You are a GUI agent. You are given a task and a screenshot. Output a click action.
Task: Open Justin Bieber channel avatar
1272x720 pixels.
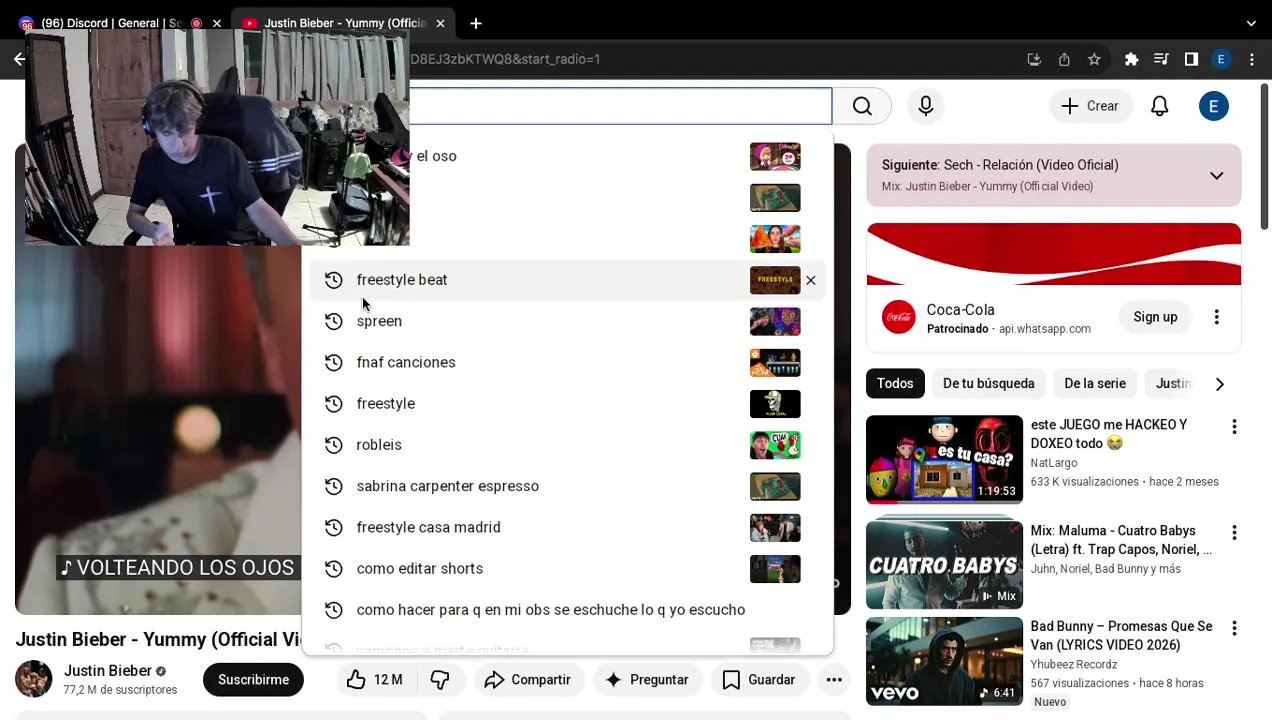pyautogui.click(x=33, y=679)
